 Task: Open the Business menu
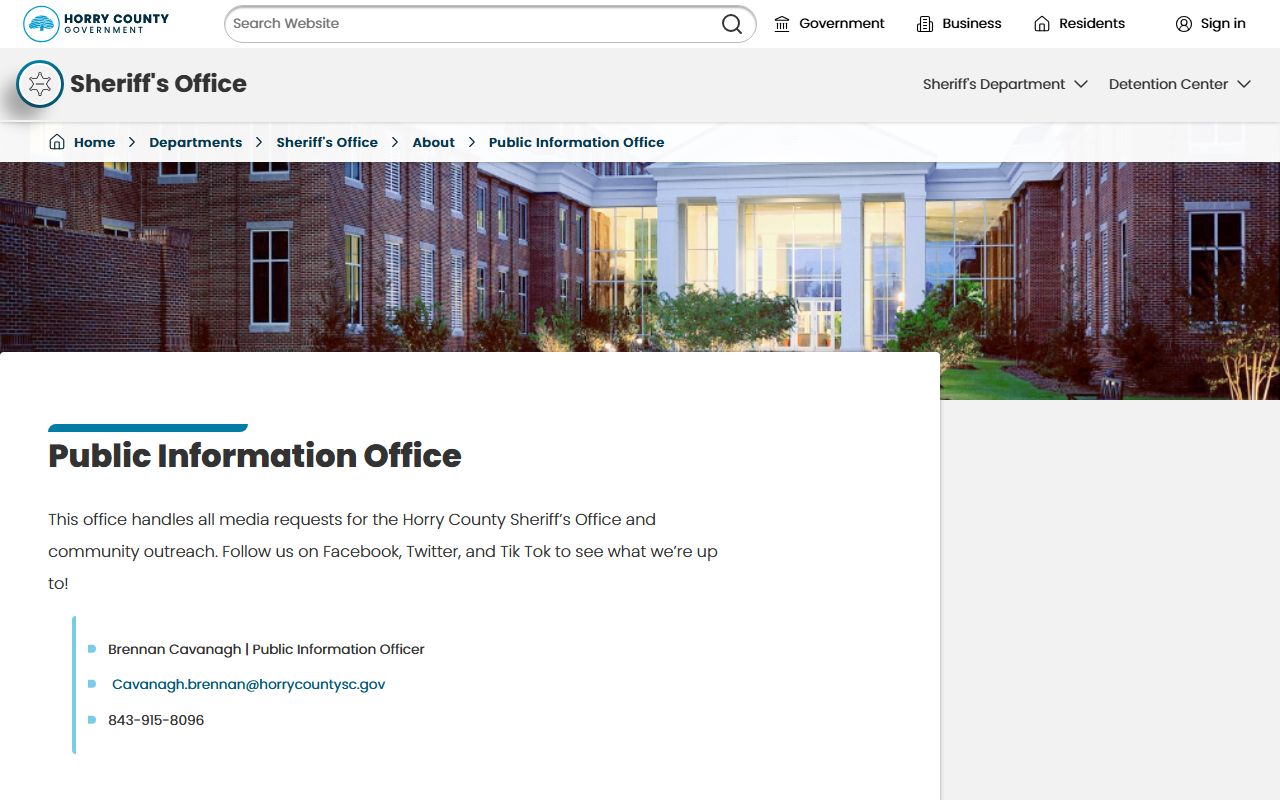click(959, 24)
